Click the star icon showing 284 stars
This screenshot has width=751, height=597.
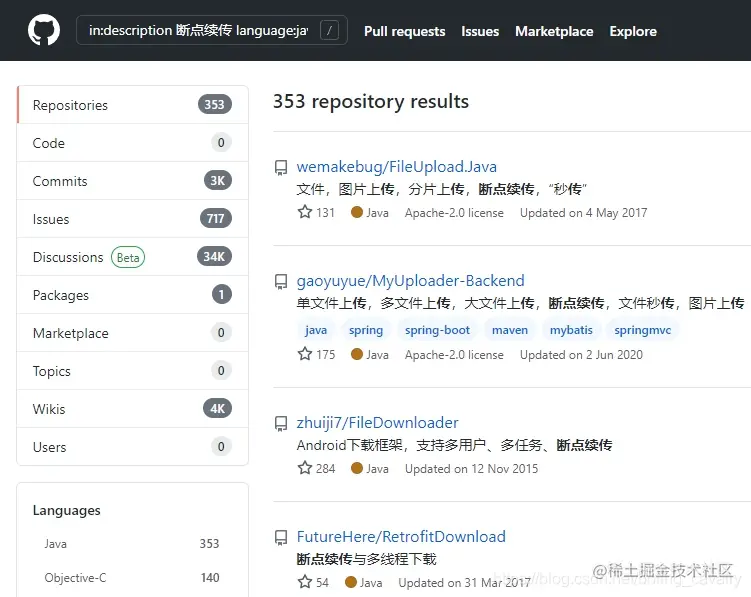[305, 468]
